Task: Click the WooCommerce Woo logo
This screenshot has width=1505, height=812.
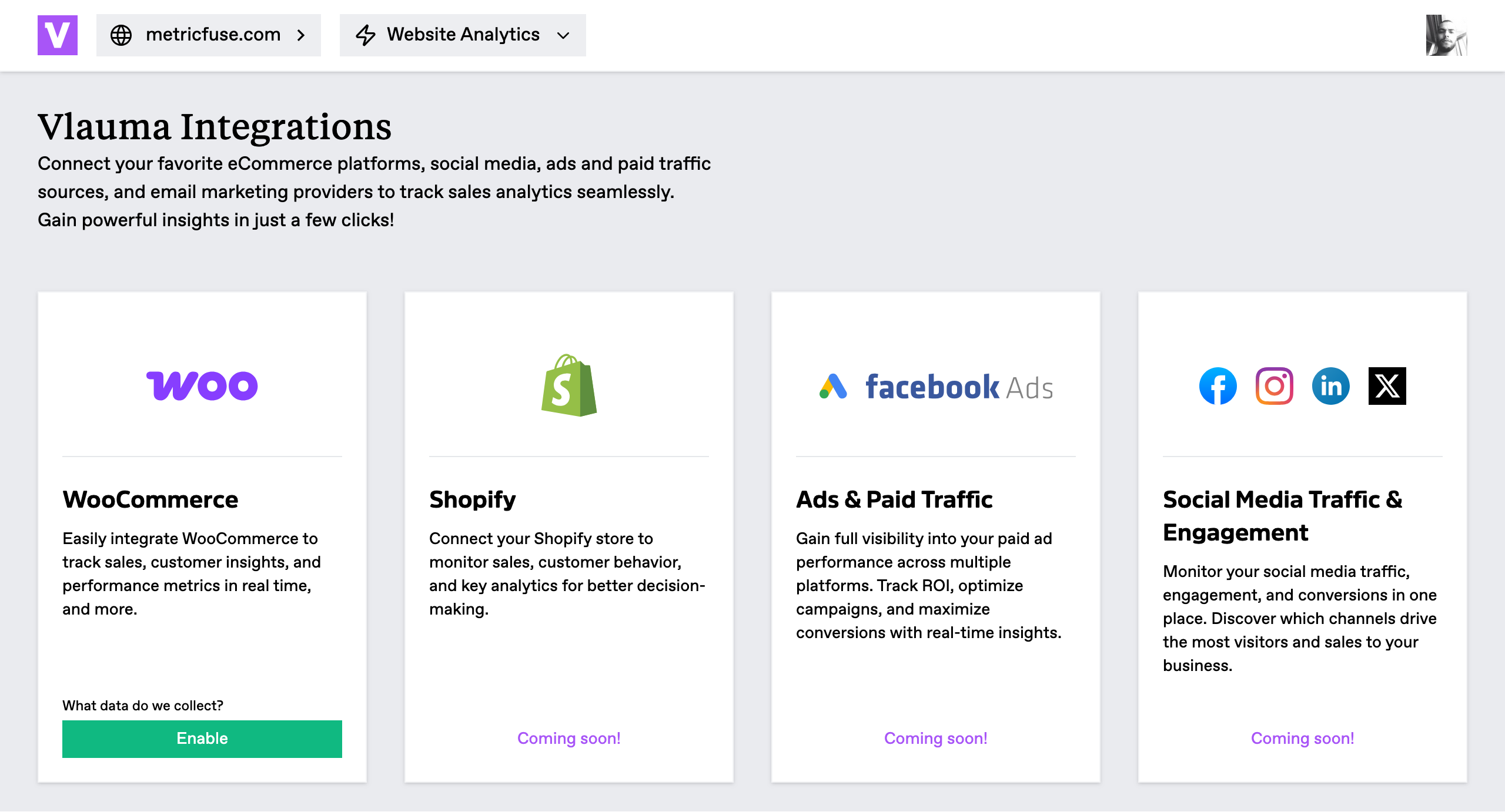Action: pyautogui.click(x=202, y=385)
